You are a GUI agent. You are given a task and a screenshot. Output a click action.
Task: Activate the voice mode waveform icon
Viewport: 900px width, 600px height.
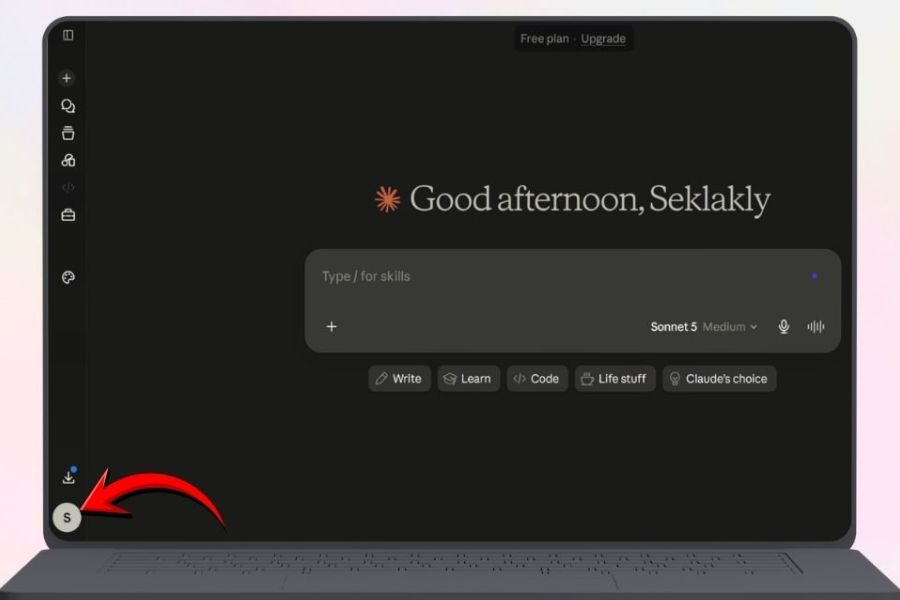pos(816,327)
